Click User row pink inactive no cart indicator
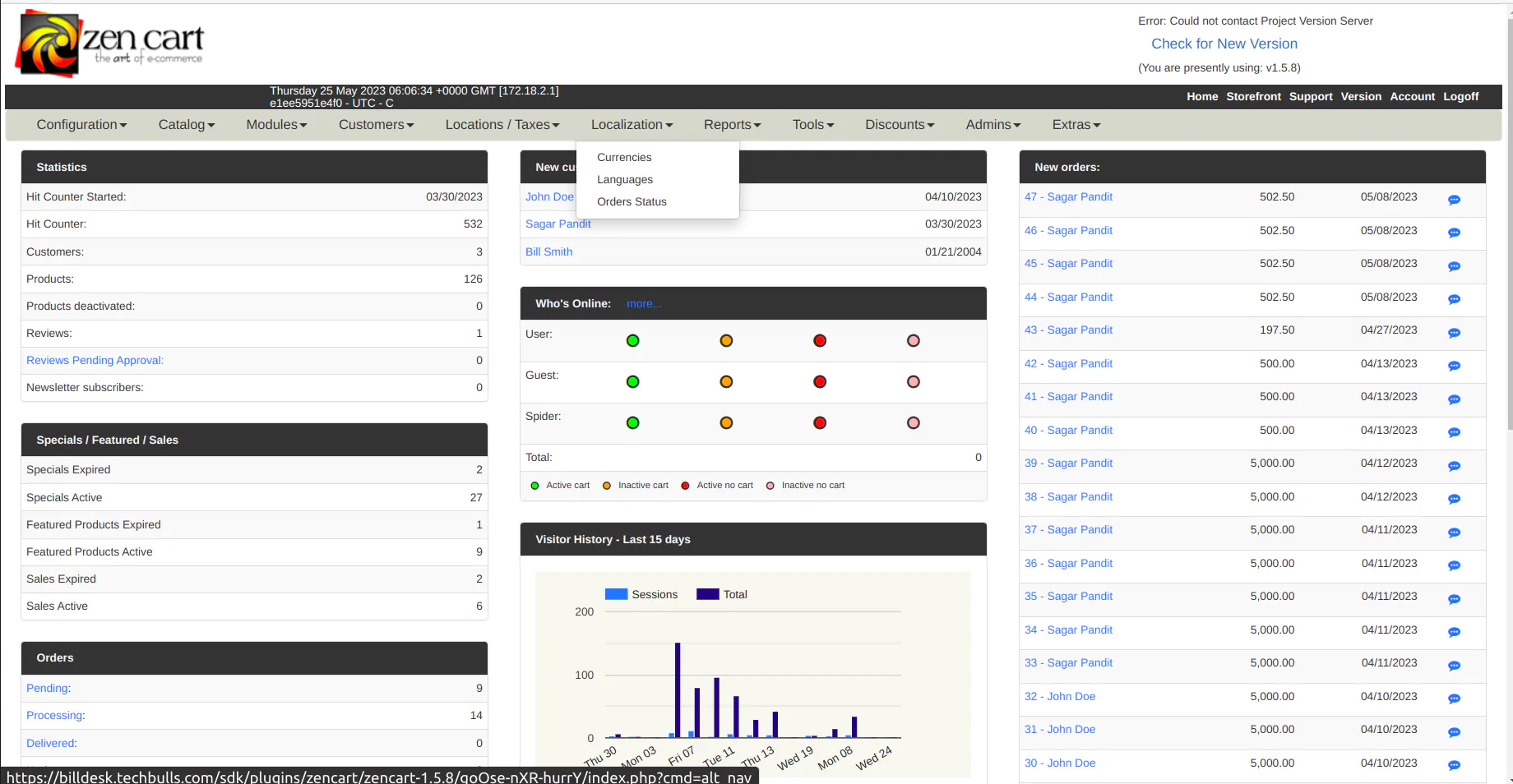Image resolution: width=1513 pixels, height=784 pixels. [x=914, y=340]
